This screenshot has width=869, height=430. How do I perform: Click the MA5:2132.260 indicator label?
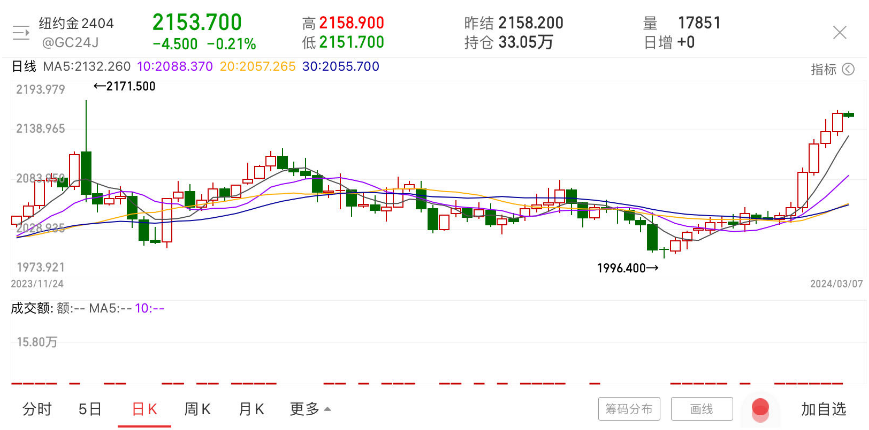(x=85, y=66)
